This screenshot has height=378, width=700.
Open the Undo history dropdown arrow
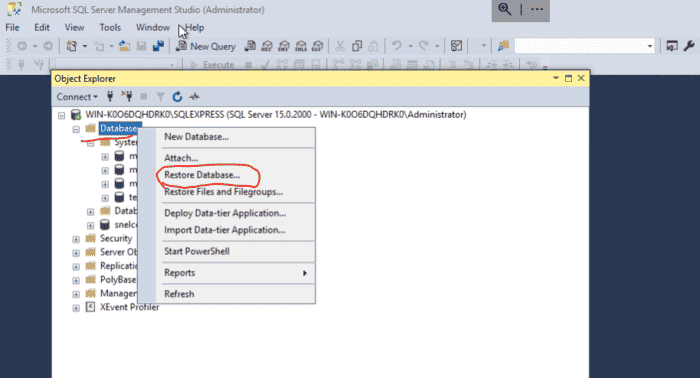point(410,46)
